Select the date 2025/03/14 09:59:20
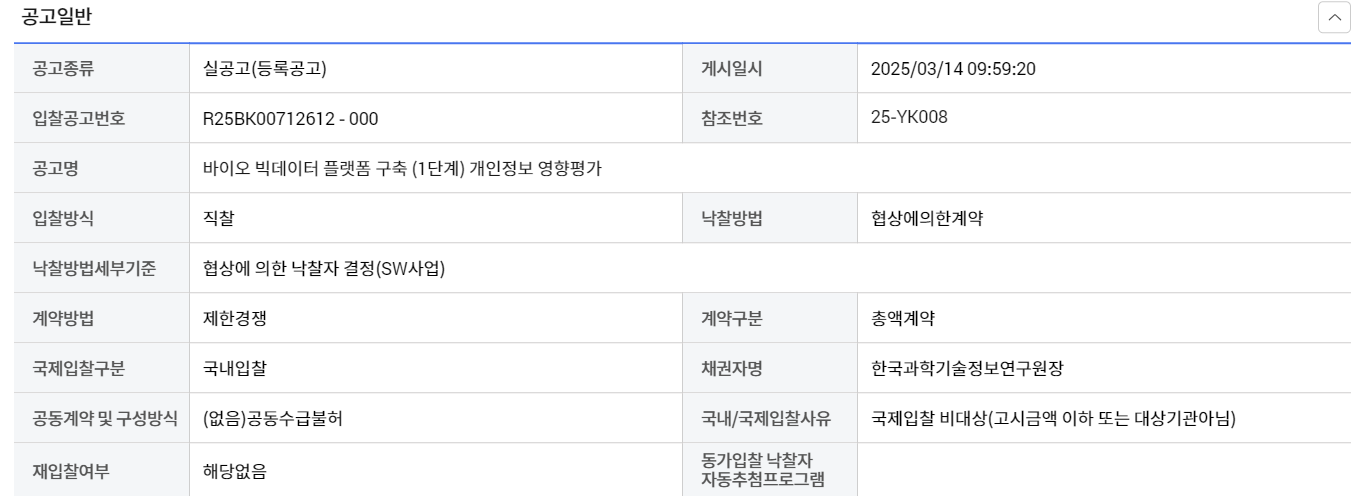This screenshot has height=496, width=1352. pos(953,69)
